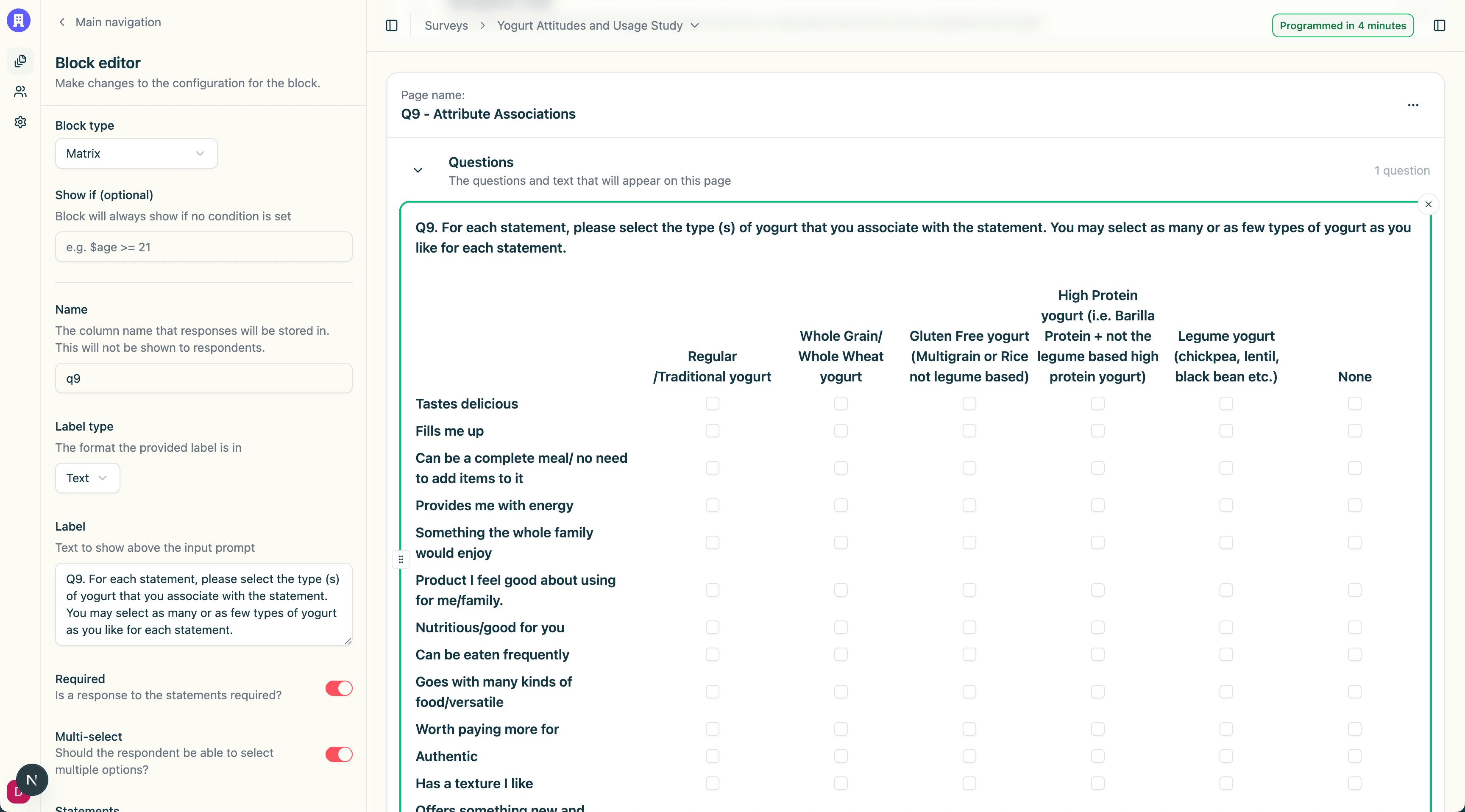Navigate to Surveys in the breadcrumb
Viewport: 1465px width, 812px height.
(x=446, y=25)
